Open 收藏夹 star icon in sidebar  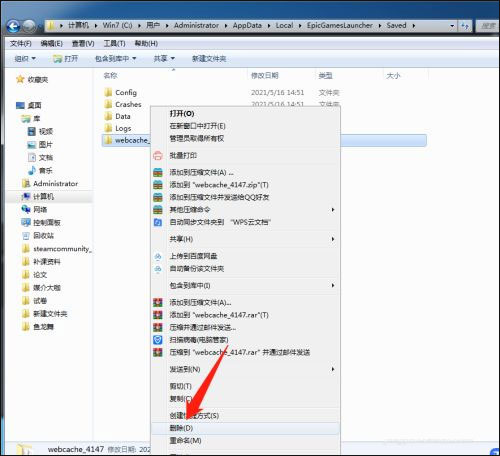click(x=20, y=79)
